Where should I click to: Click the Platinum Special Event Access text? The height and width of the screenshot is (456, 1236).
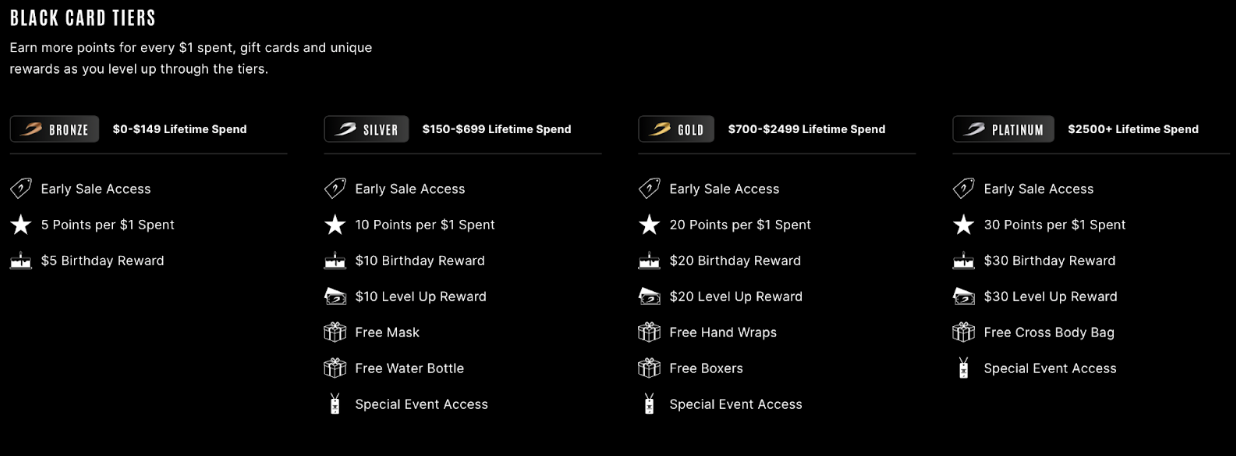(1050, 368)
